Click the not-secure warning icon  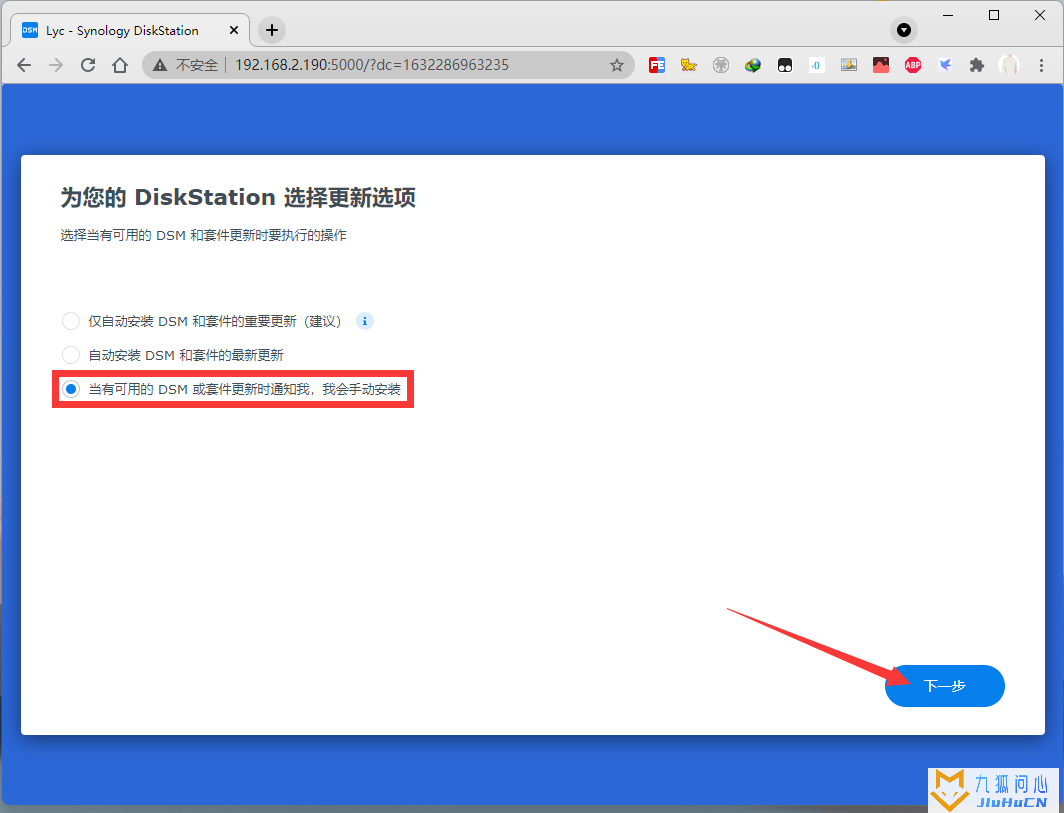pos(159,65)
